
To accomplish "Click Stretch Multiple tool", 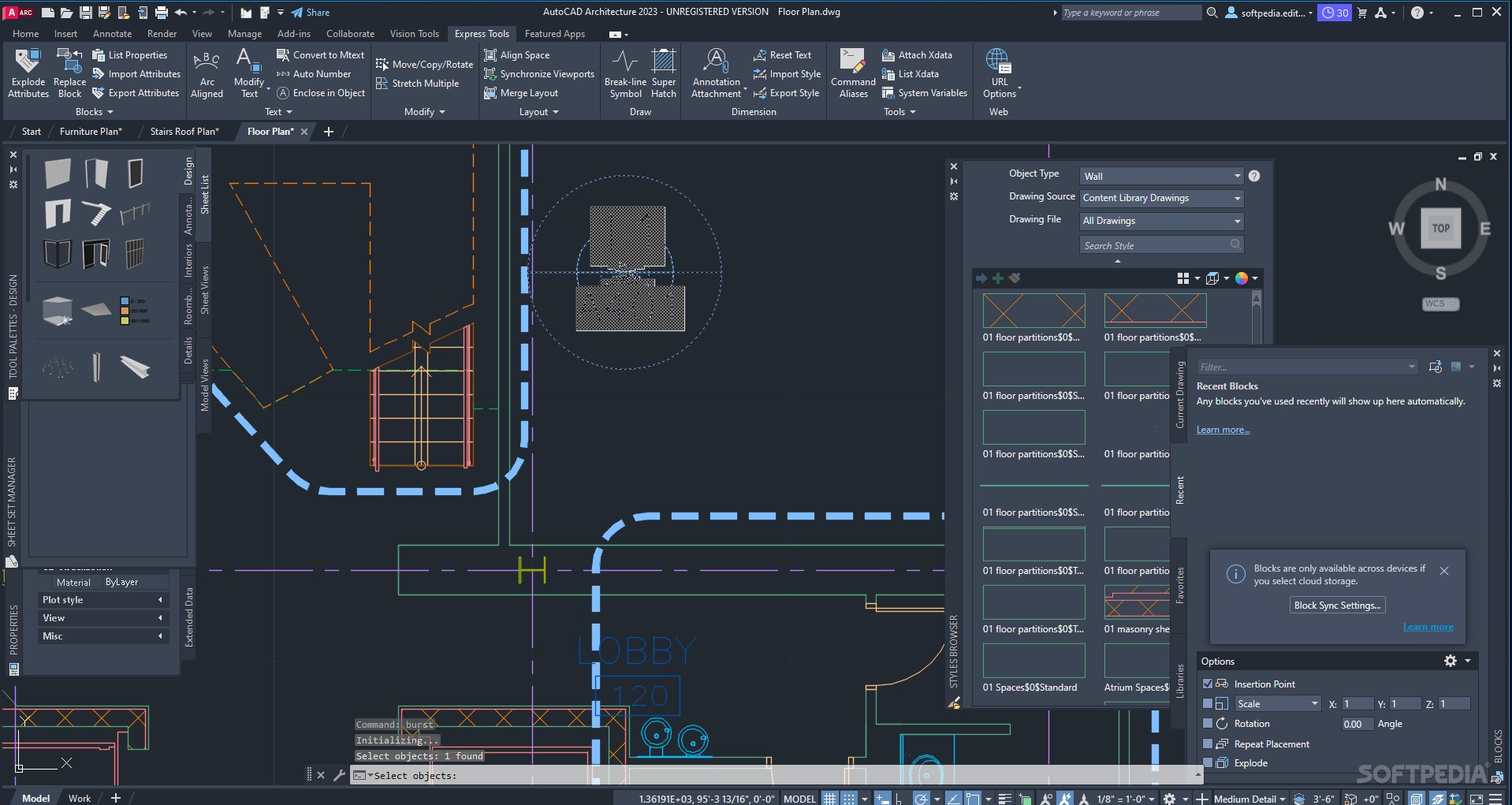I will [x=417, y=84].
